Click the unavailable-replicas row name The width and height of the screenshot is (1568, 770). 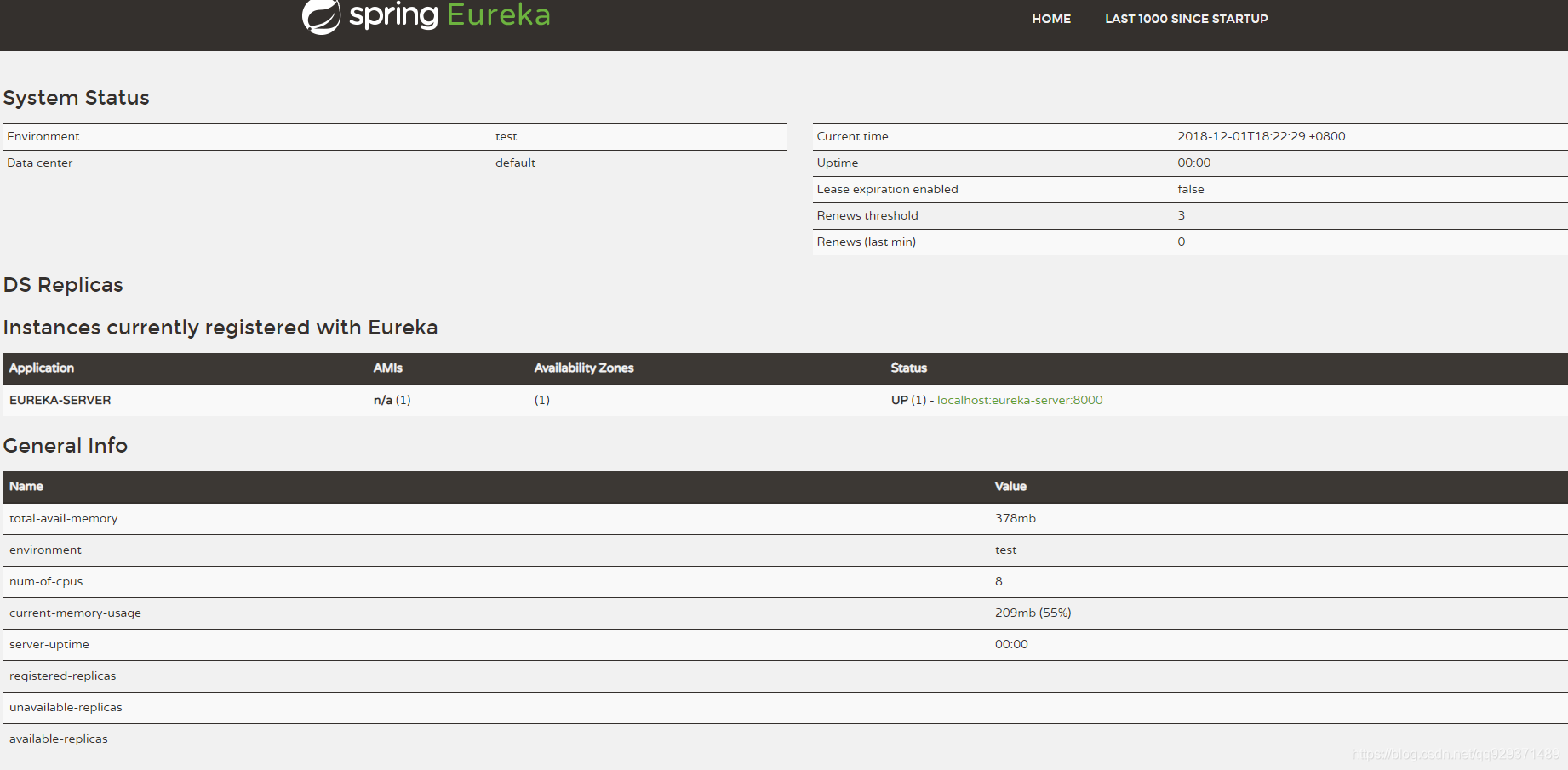tap(66, 707)
